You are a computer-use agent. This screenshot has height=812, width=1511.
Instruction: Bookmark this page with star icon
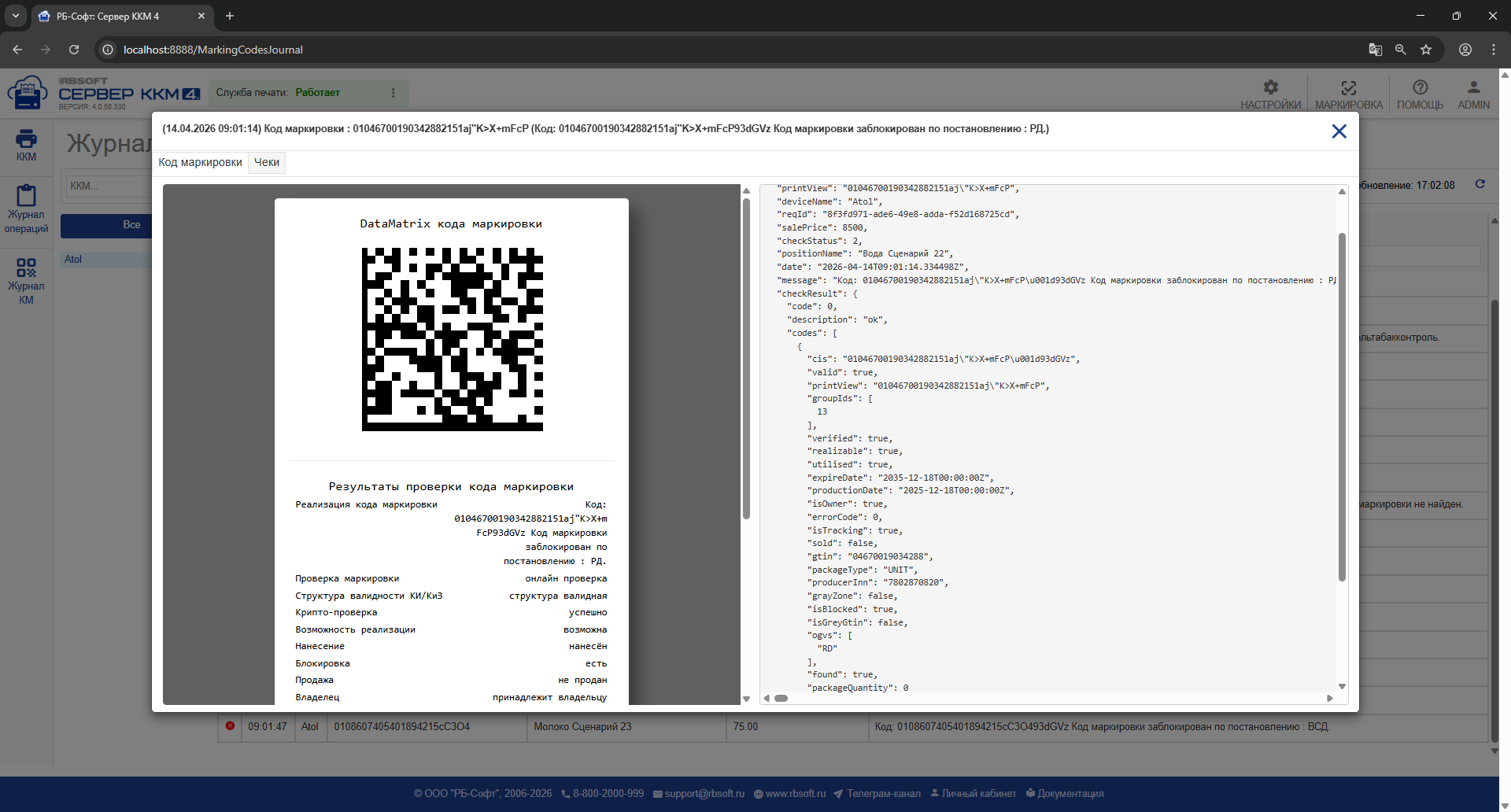pos(1425,50)
